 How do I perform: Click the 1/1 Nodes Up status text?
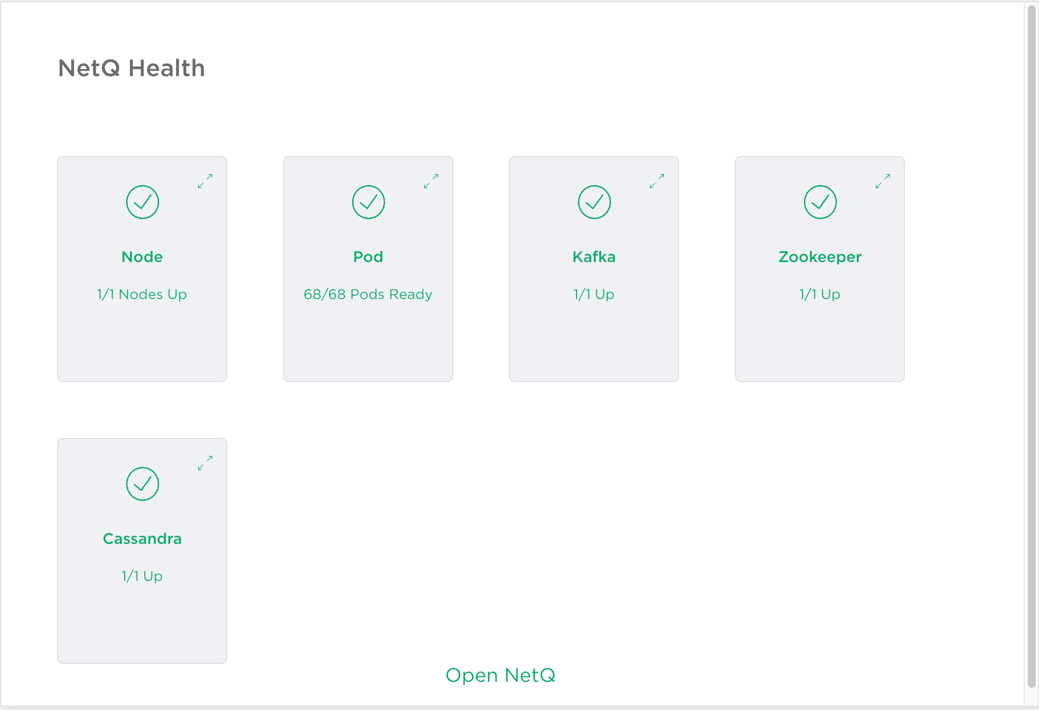pyautogui.click(x=142, y=294)
